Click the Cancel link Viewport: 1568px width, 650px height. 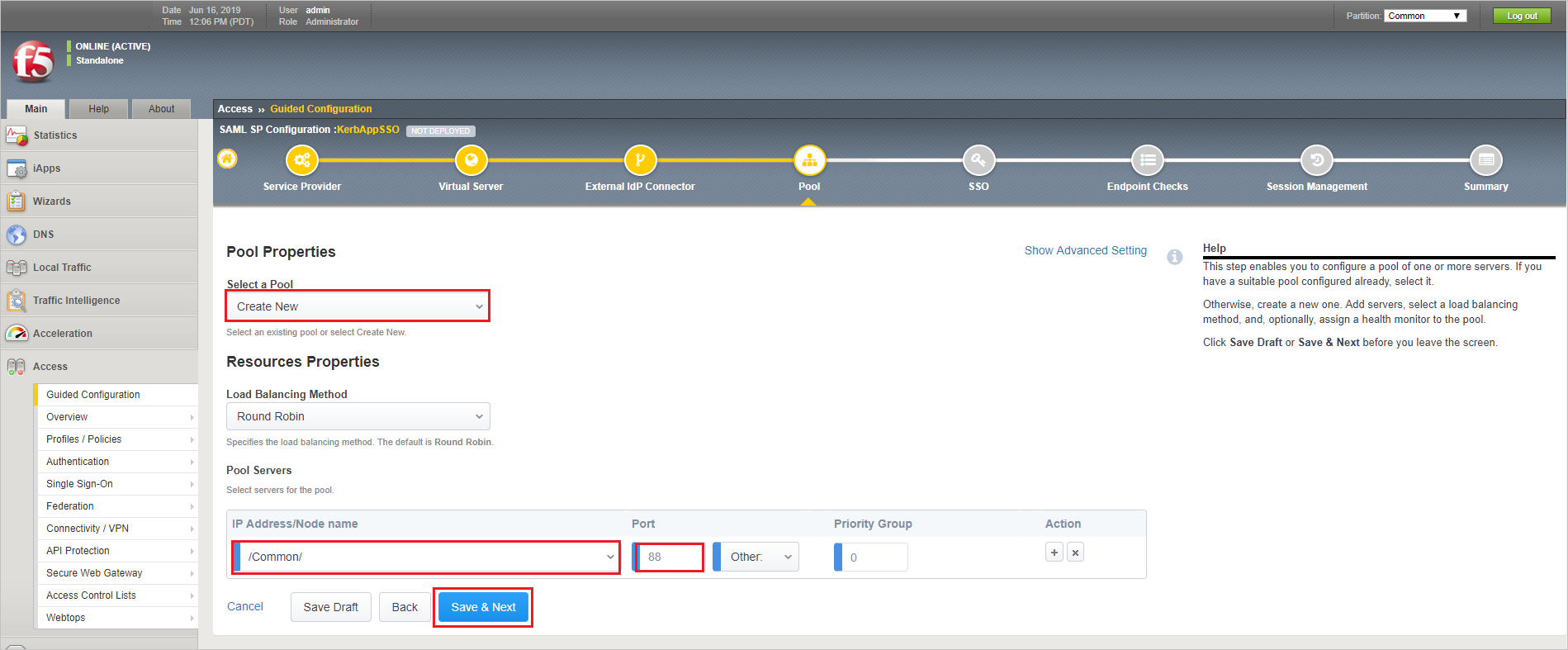pyautogui.click(x=245, y=606)
